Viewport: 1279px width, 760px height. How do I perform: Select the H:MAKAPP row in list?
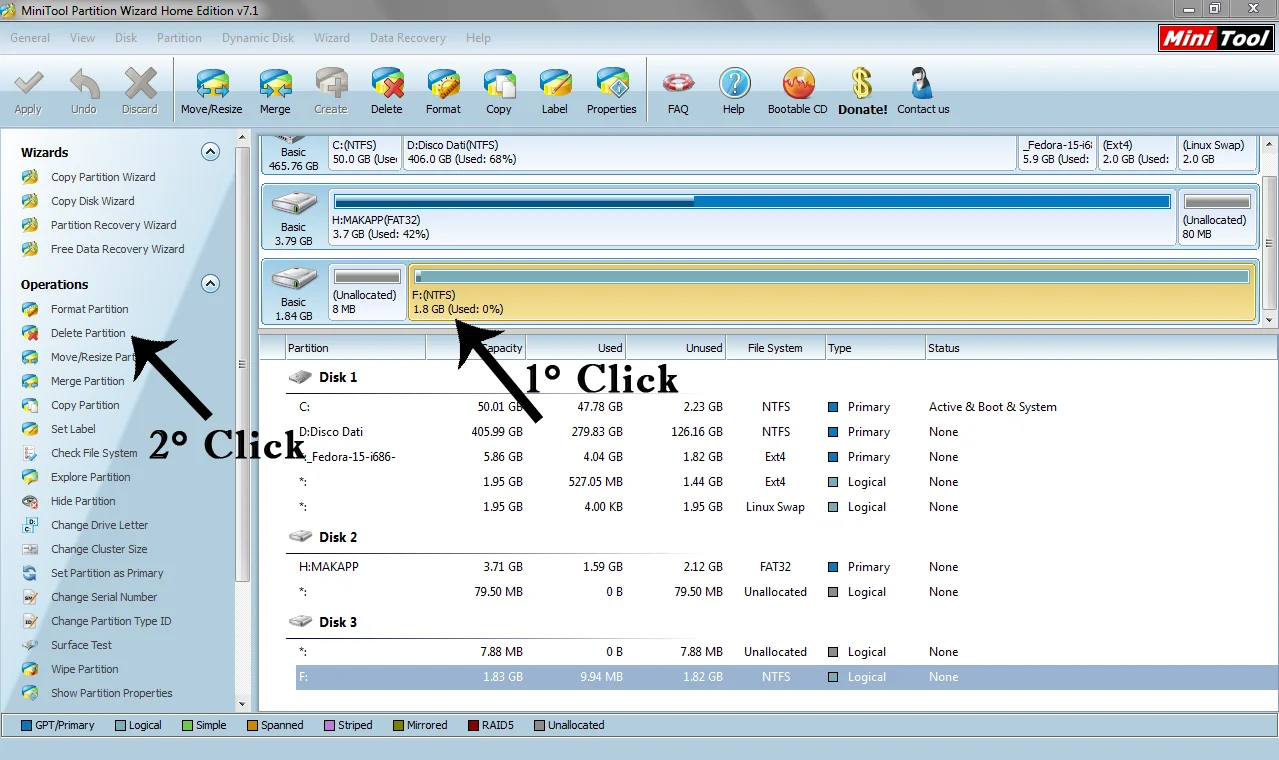[787, 567]
